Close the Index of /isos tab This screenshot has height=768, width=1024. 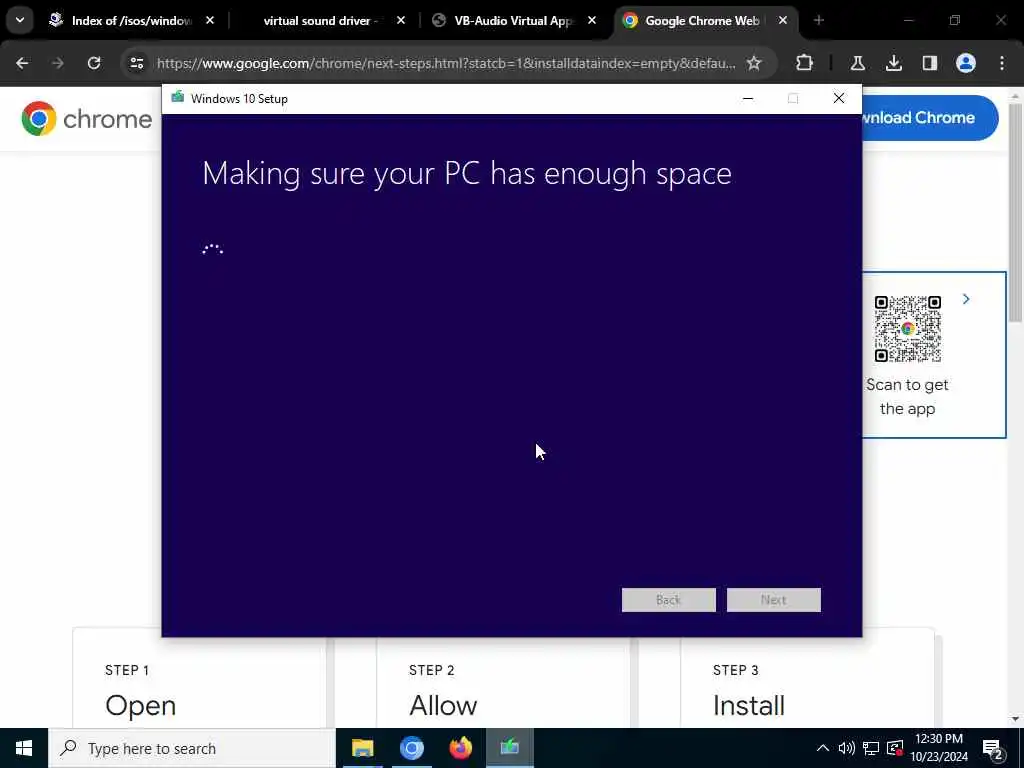(210, 21)
